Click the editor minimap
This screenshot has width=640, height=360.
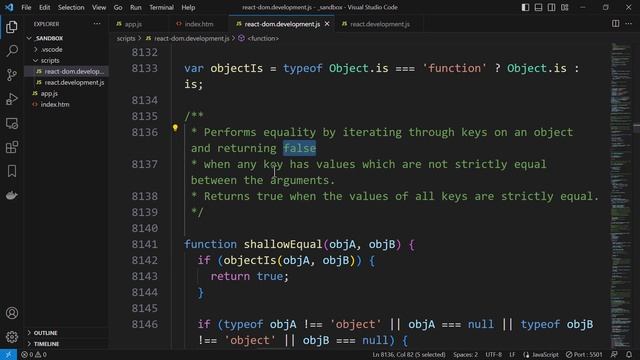click(621, 196)
